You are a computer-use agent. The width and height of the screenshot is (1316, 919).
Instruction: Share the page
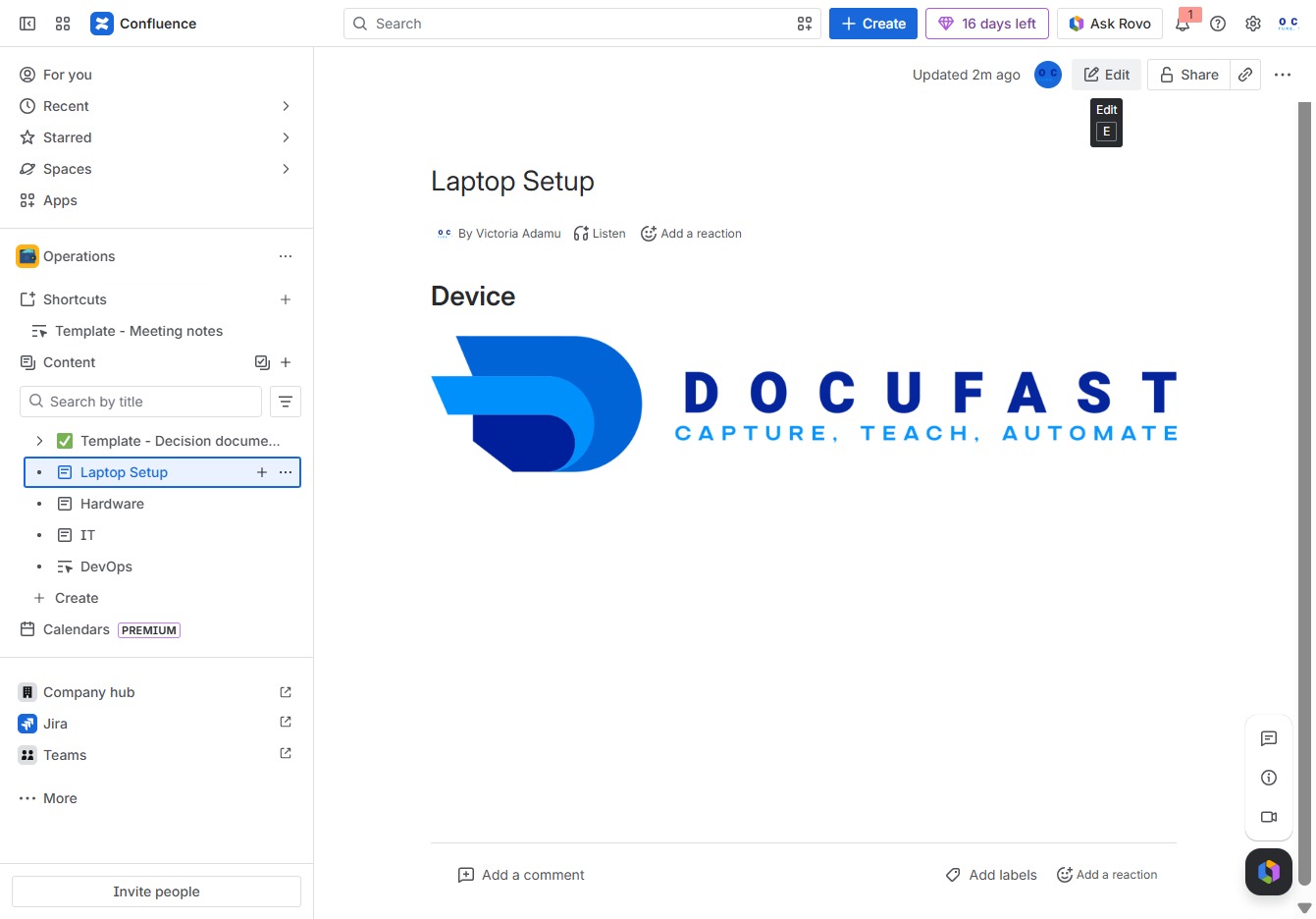tap(1189, 75)
